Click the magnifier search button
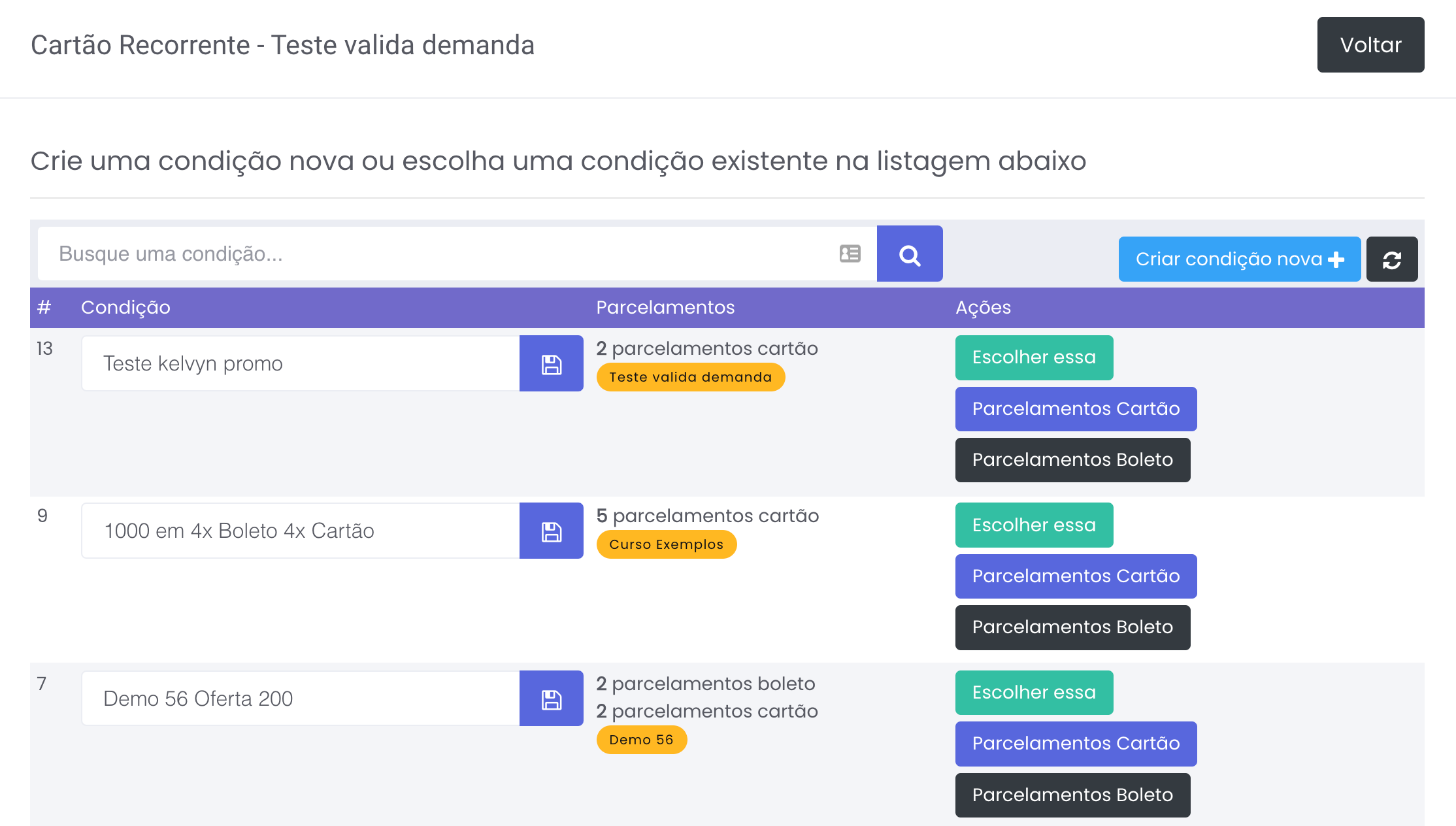Image resolution: width=1456 pixels, height=826 pixels. pos(909,254)
